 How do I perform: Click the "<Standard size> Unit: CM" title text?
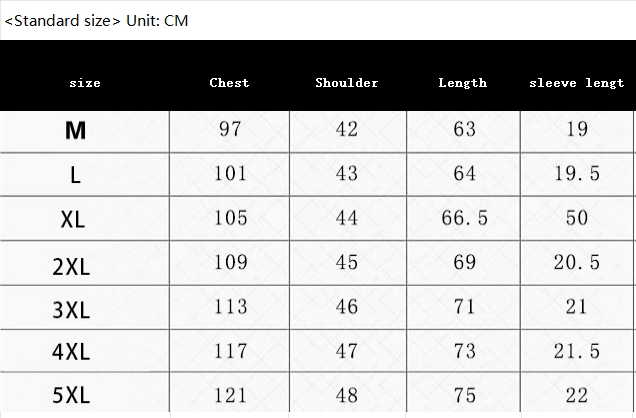(x=96, y=20)
